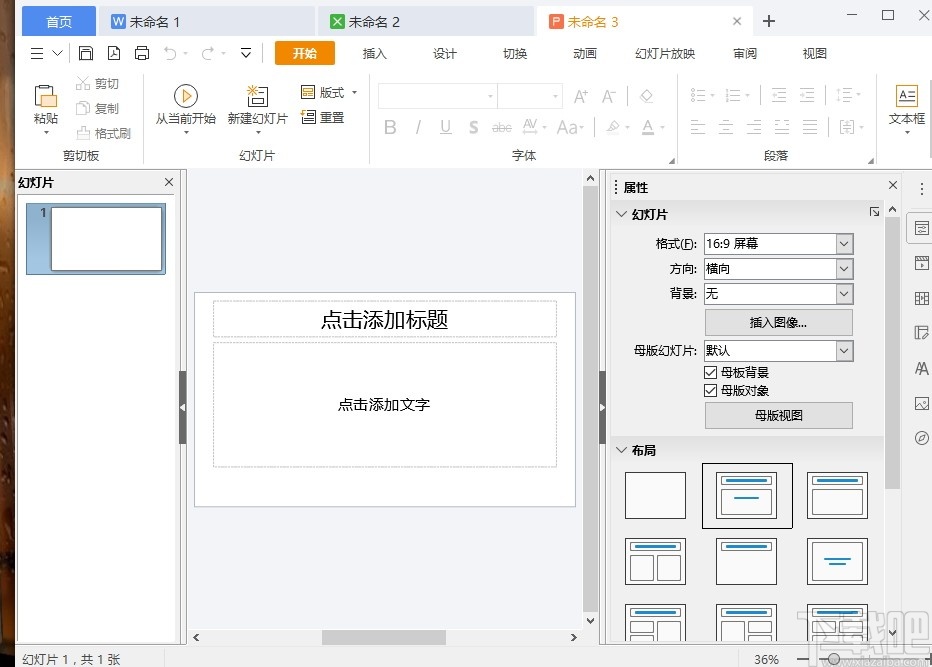Open 母版视图 (Master View)

(x=778, y=415)
